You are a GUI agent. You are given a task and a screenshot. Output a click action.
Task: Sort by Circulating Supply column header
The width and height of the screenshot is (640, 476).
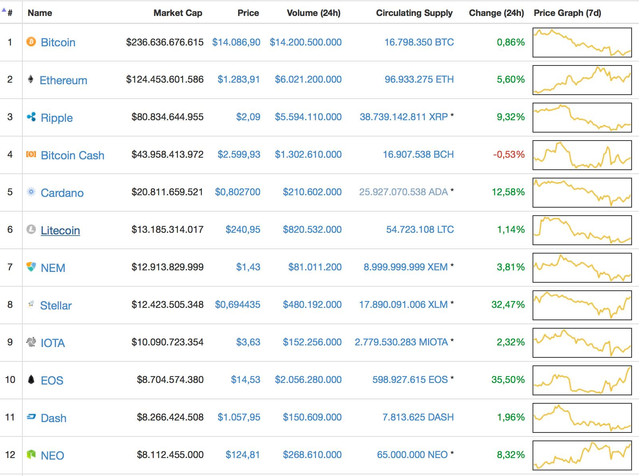[x=414, y=13]
